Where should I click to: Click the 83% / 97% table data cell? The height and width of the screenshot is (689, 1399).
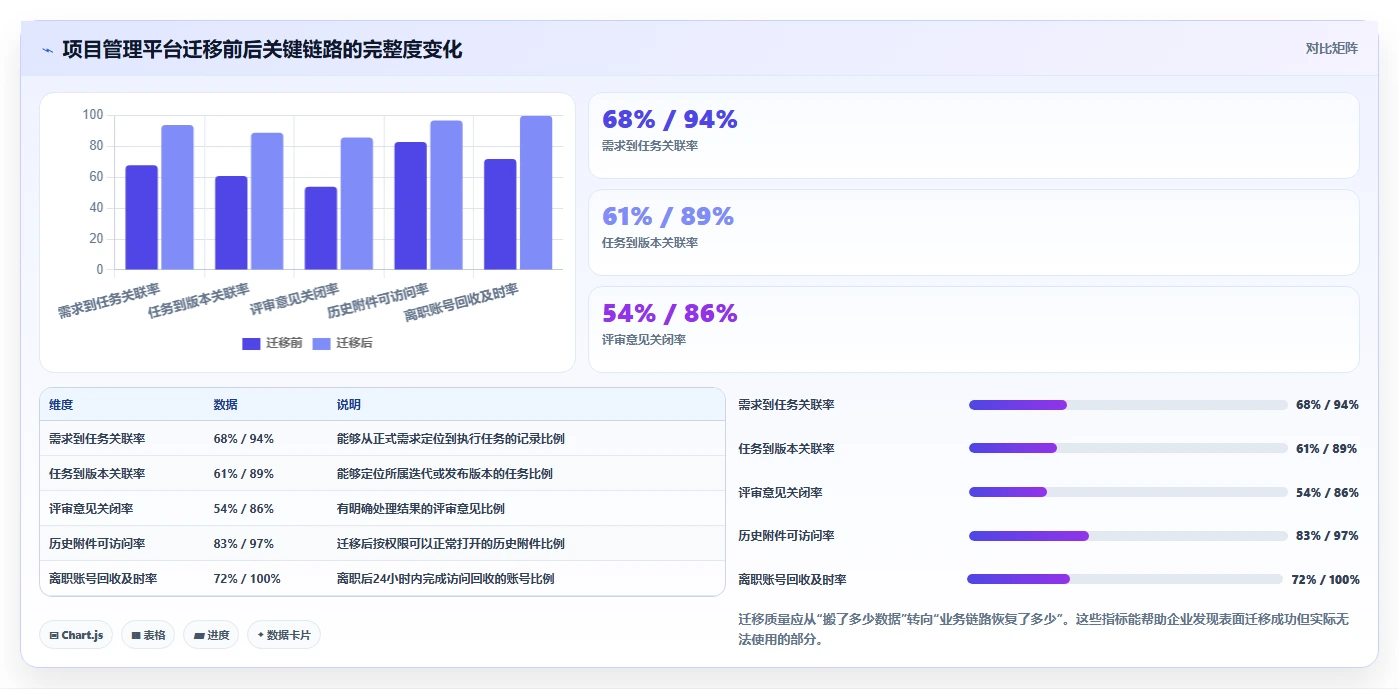[243, 544]
